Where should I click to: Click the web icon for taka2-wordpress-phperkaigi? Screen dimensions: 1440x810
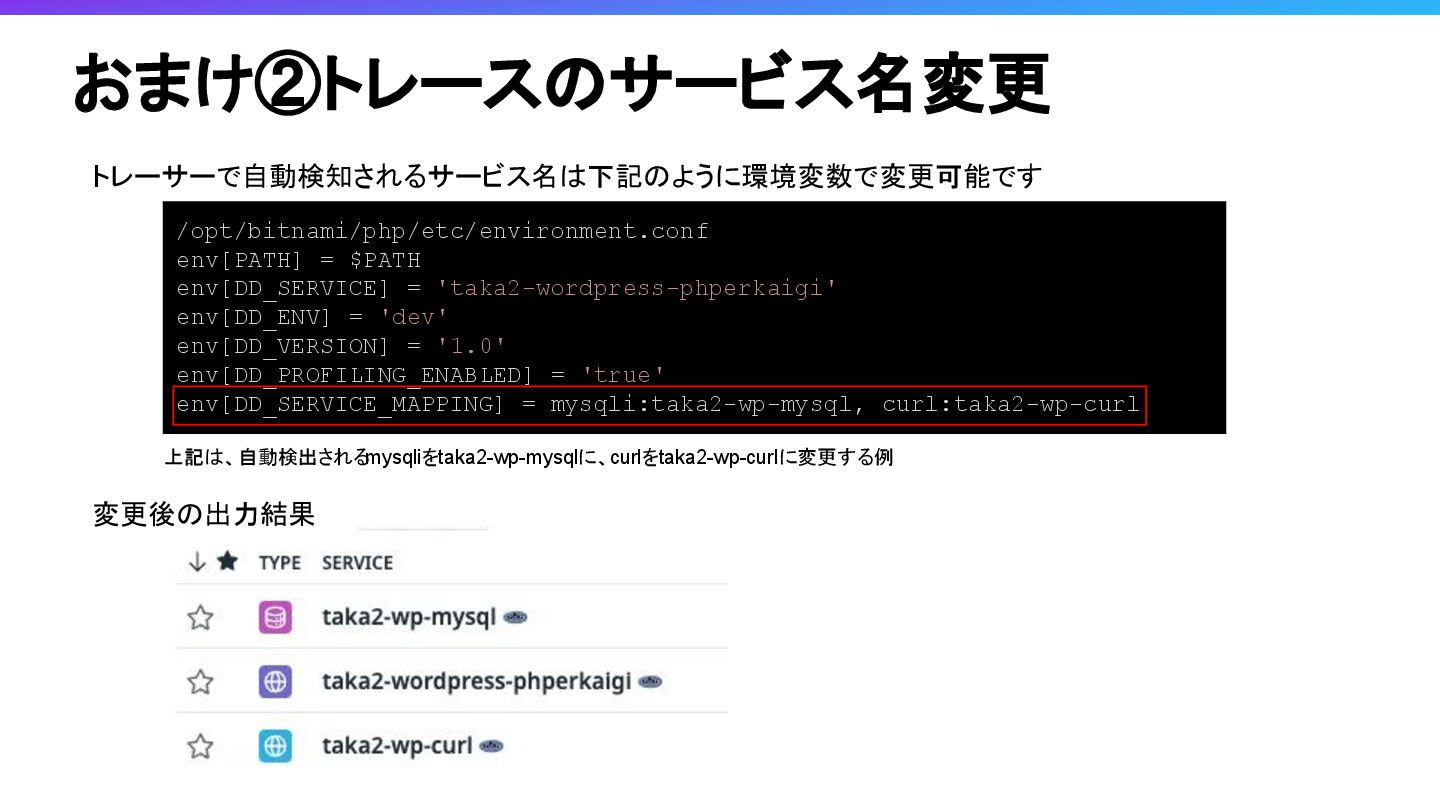pos(275,682)
